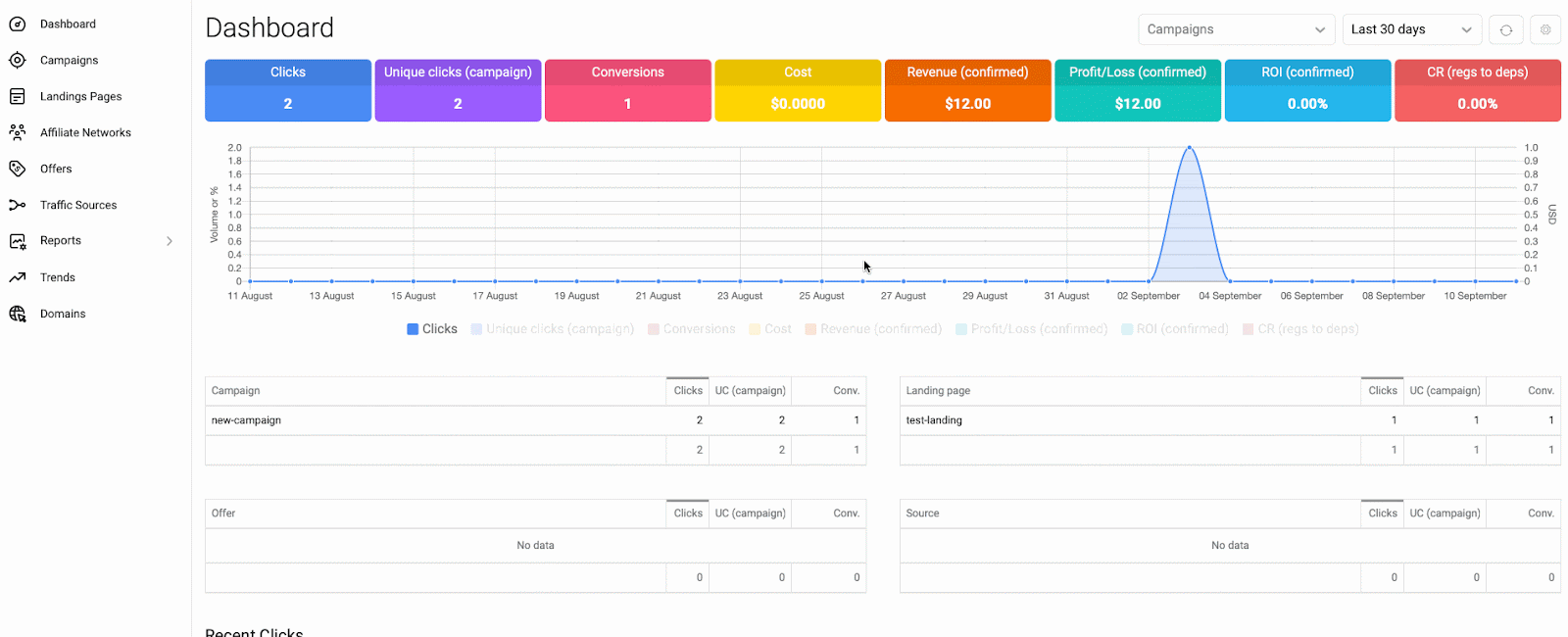Open the Campaigns grouping dropdown
Image resolution: width=1568 pixels, height=637 pixels.
click(x=1236, y=29)
